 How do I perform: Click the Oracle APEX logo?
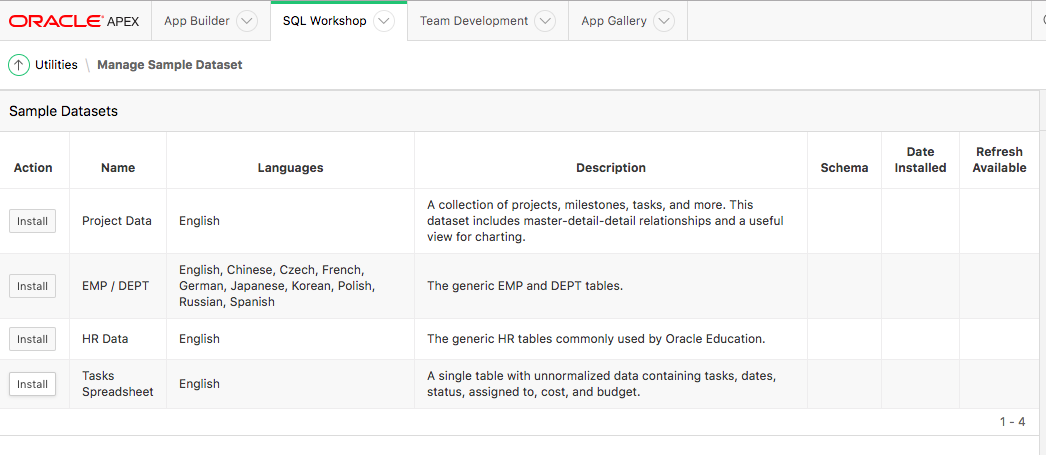74,21
